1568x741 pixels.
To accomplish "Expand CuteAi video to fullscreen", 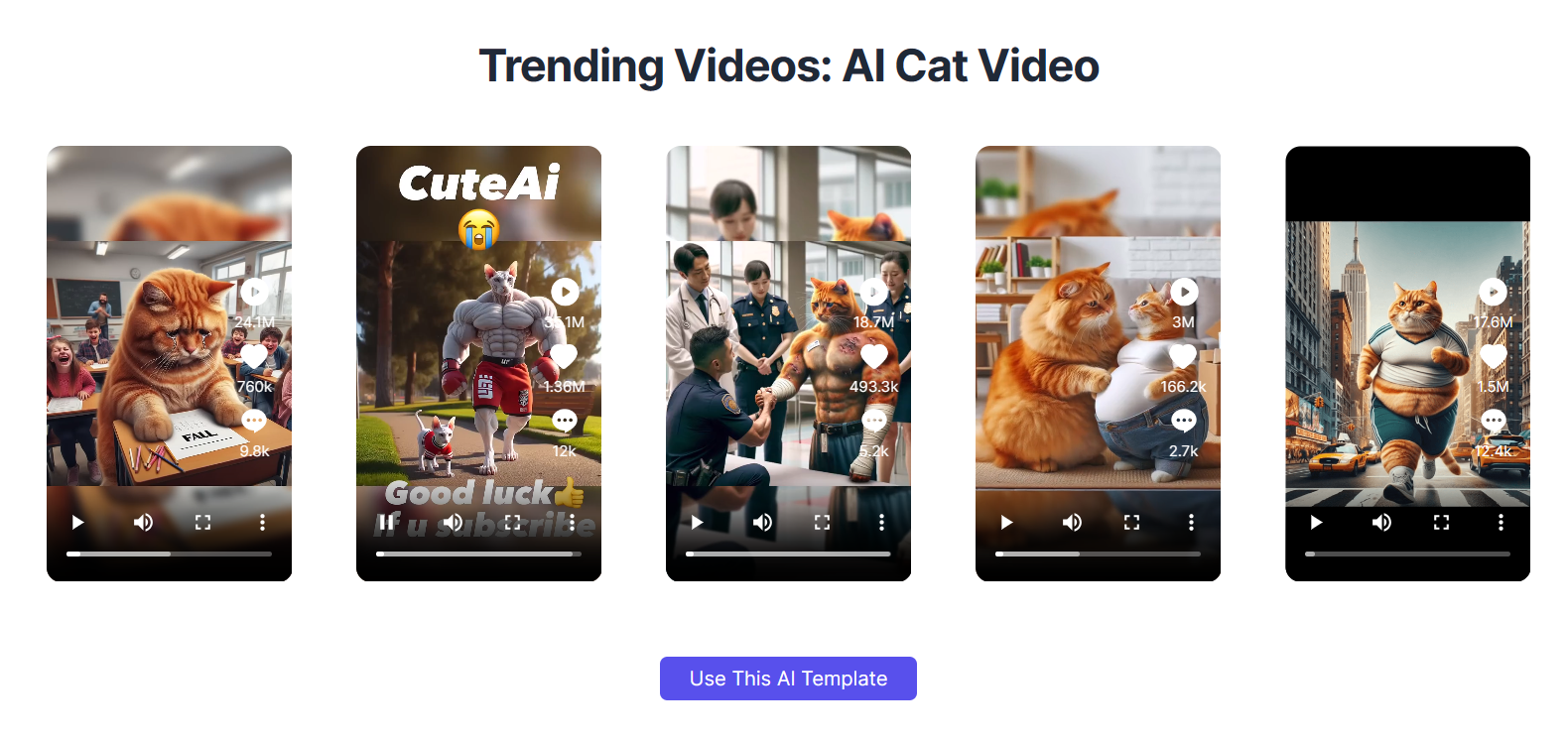I will click(512, 522).
